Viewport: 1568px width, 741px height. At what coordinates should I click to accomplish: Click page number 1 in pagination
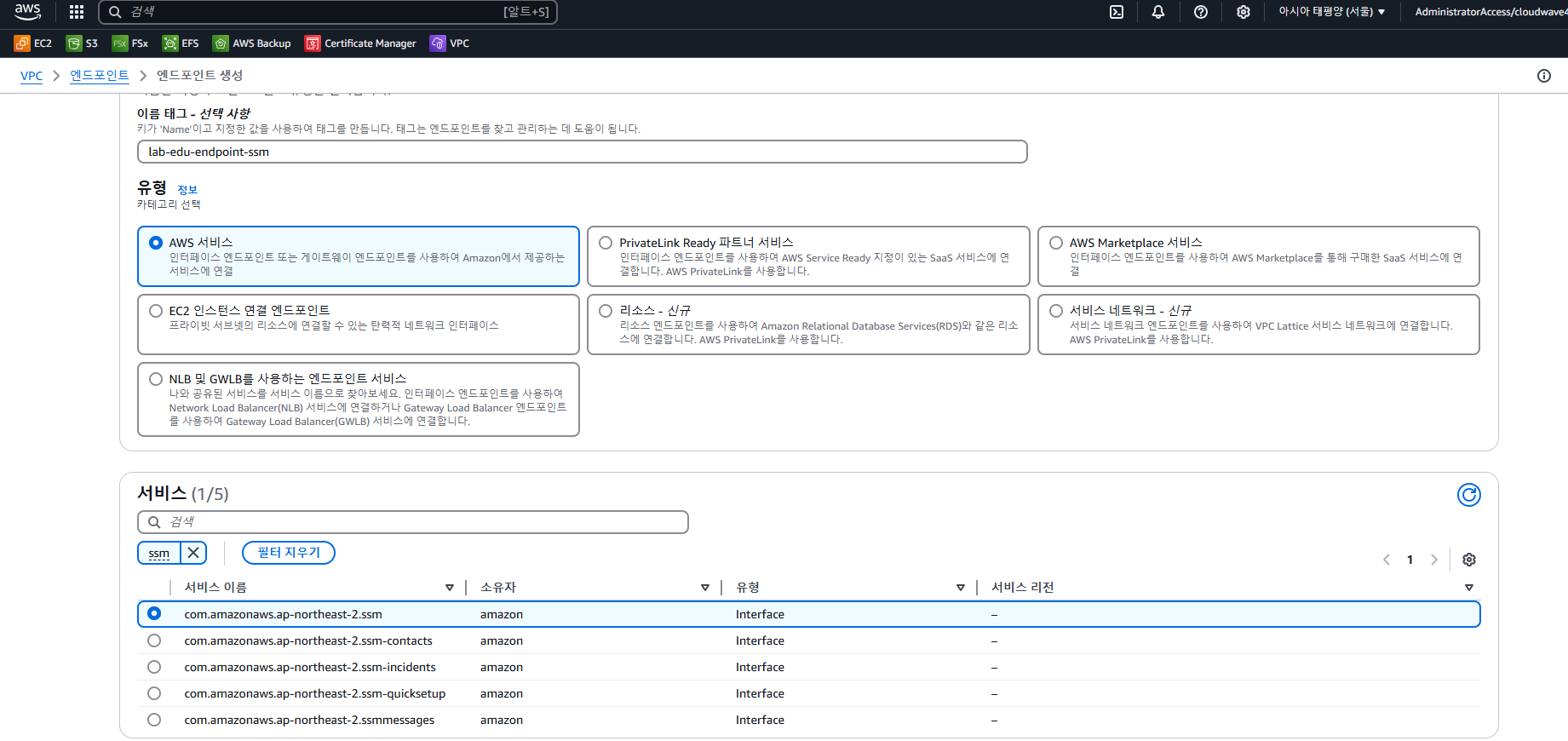[1410, 560]
